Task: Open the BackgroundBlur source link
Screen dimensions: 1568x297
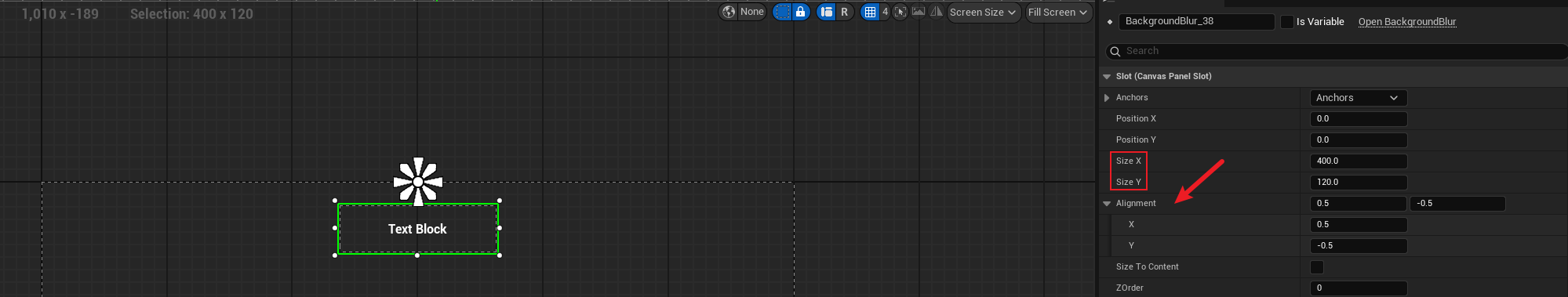Action: 1407,22
